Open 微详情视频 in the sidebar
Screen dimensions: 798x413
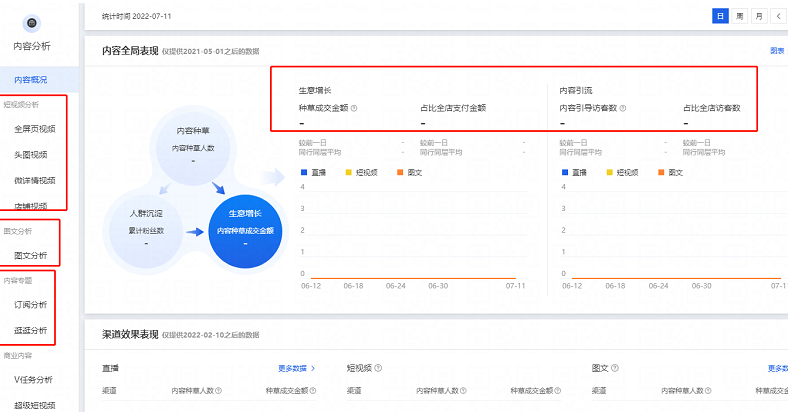pyautogui.click(x=35, y=181)
